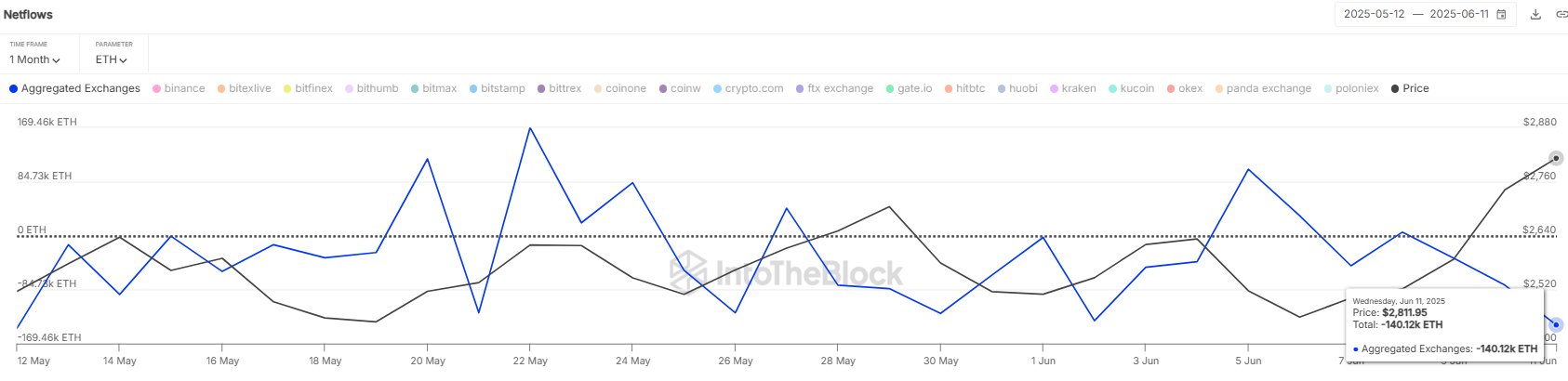Enable the gate.io legend item
The image size is (1568, 381).
pyautogui.click(x=909, y=88)
